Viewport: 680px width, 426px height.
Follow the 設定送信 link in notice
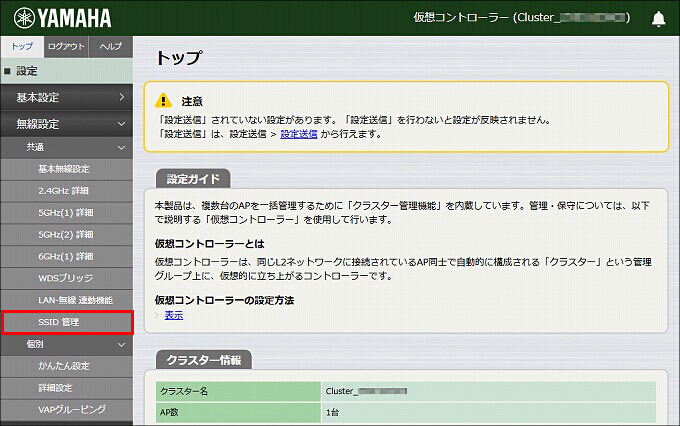click(299, 134)
